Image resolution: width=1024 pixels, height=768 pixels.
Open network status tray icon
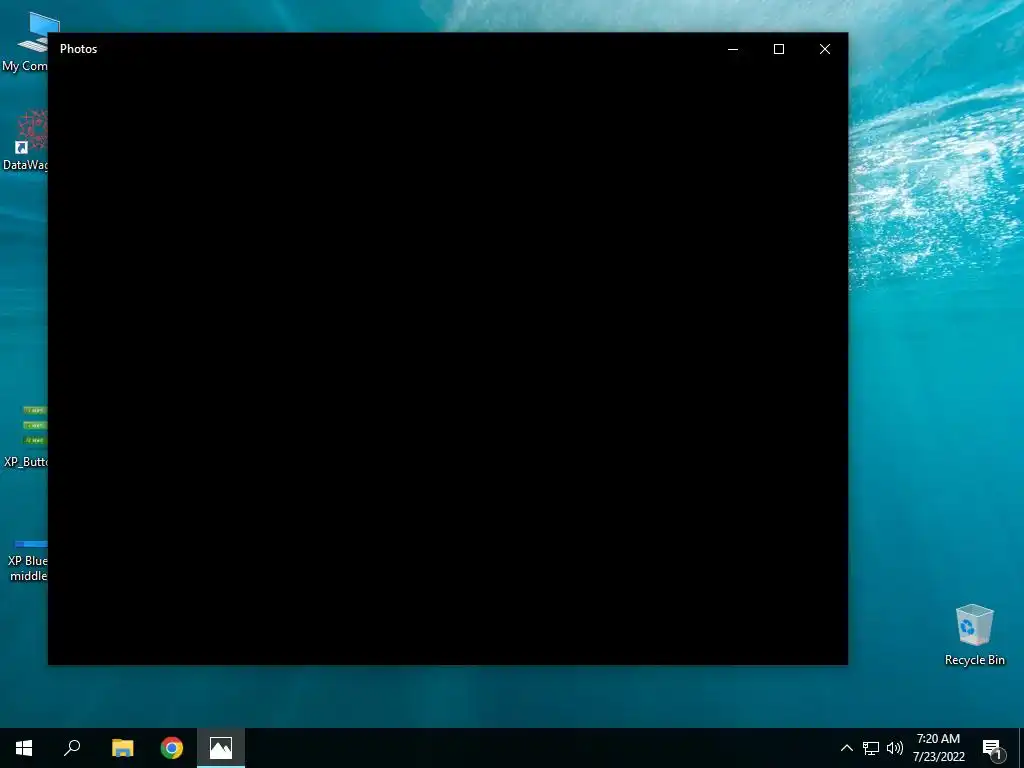pyautogui.click(x=871, y=748)
